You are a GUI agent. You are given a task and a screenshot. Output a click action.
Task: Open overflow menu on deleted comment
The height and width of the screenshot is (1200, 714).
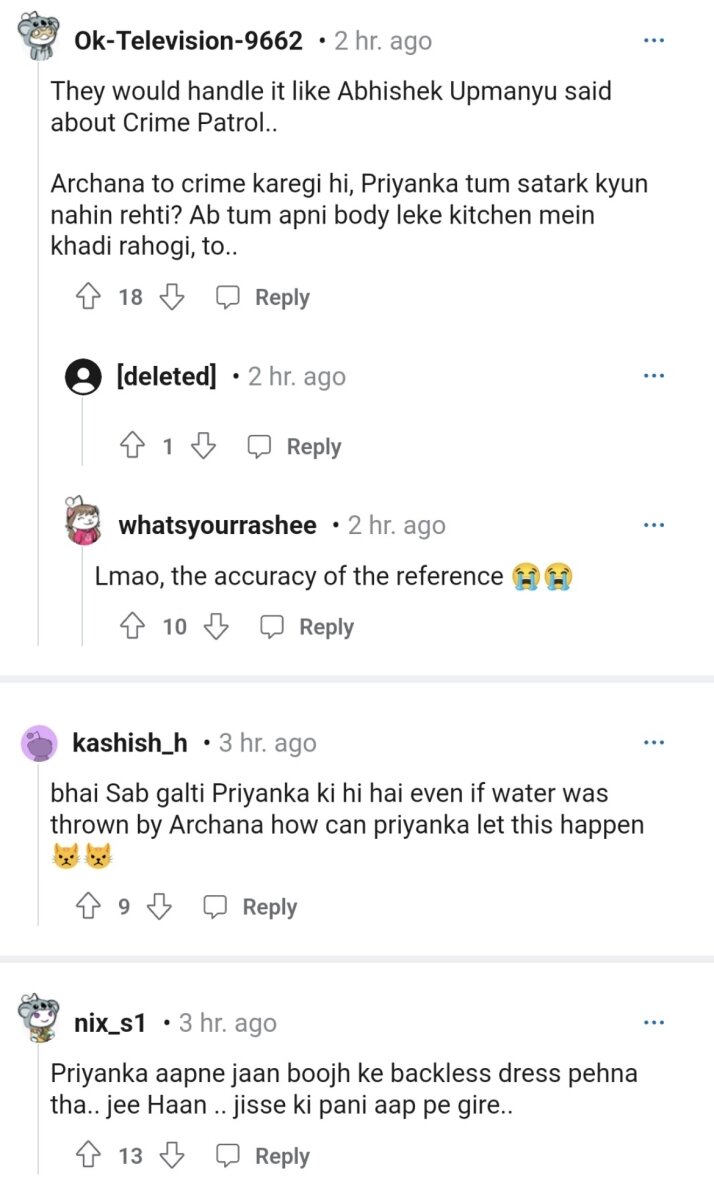tap(654, 376)
